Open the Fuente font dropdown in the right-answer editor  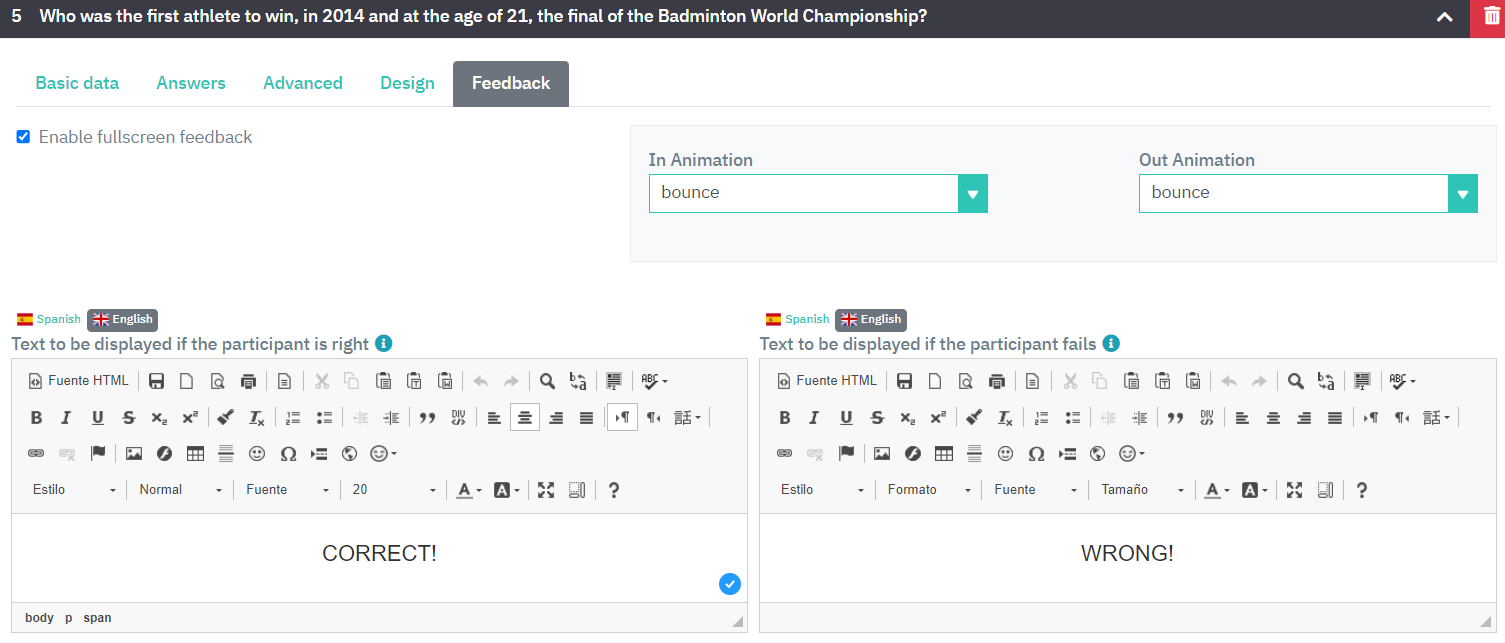click(x=288, y=490)
